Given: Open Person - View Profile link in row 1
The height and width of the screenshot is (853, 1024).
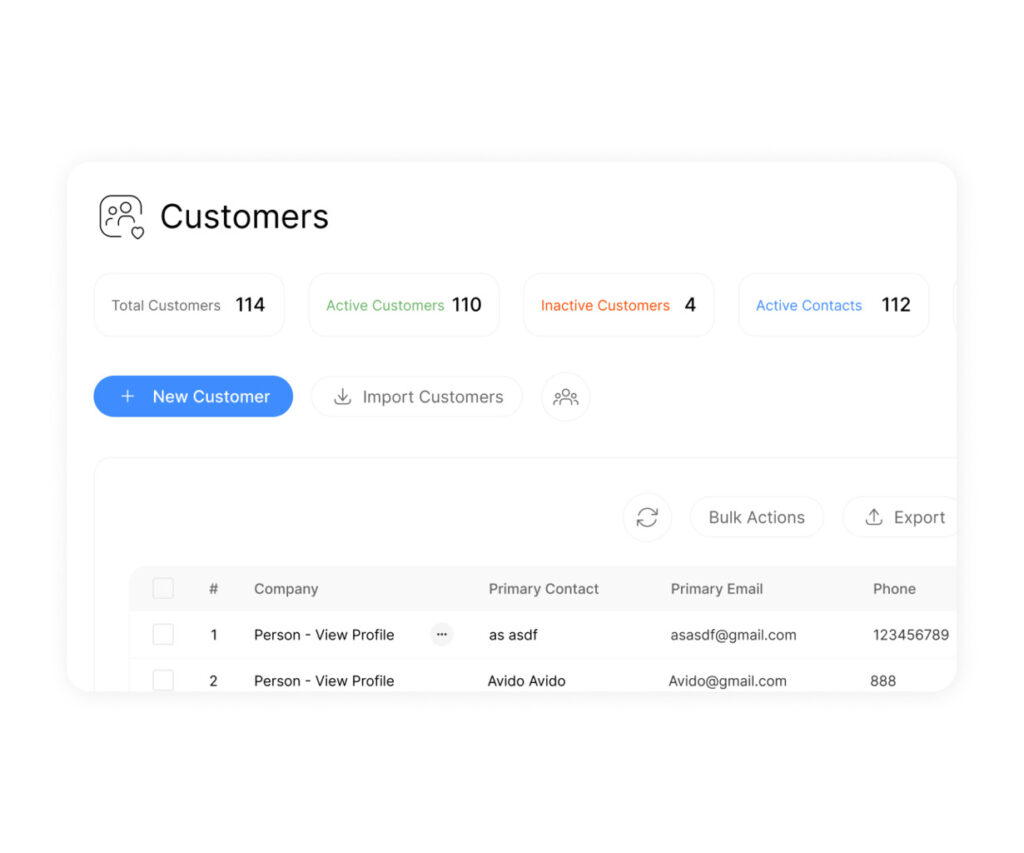Looking at the screenshot, I should [324, 635].
